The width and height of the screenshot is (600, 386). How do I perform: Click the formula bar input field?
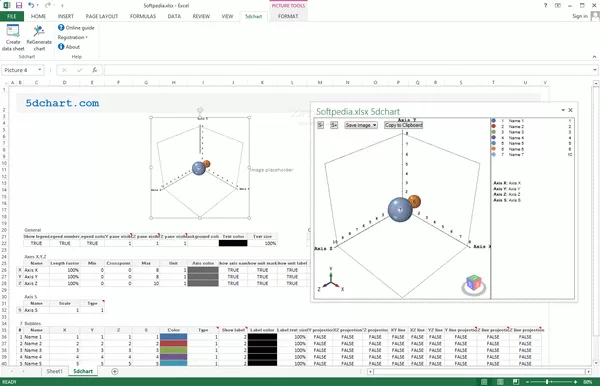(347, 70)
